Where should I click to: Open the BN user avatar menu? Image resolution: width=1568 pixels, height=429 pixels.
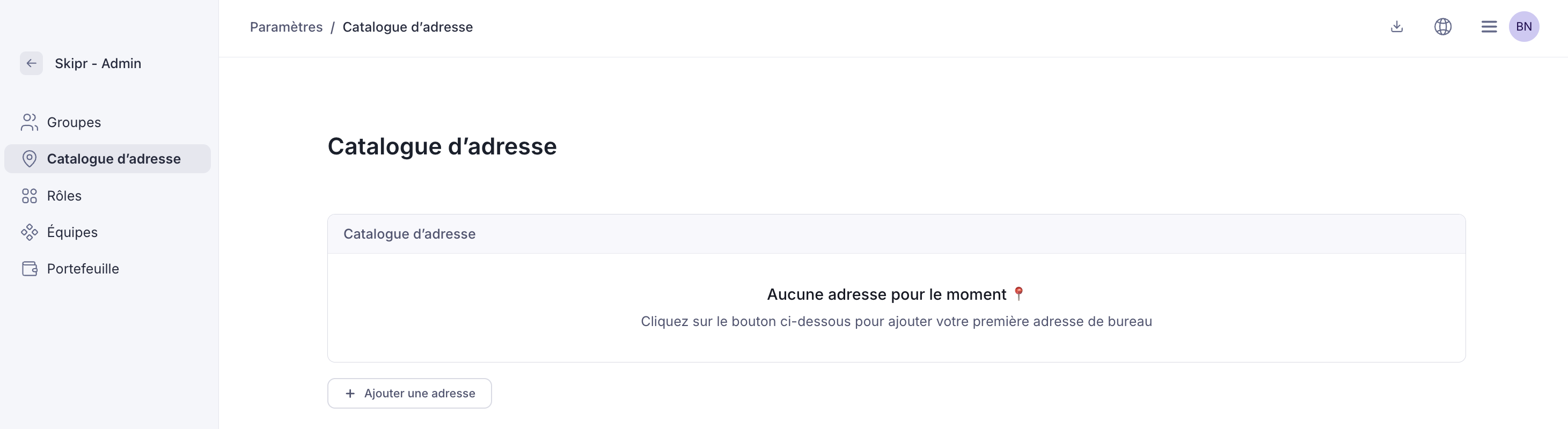1523,27
